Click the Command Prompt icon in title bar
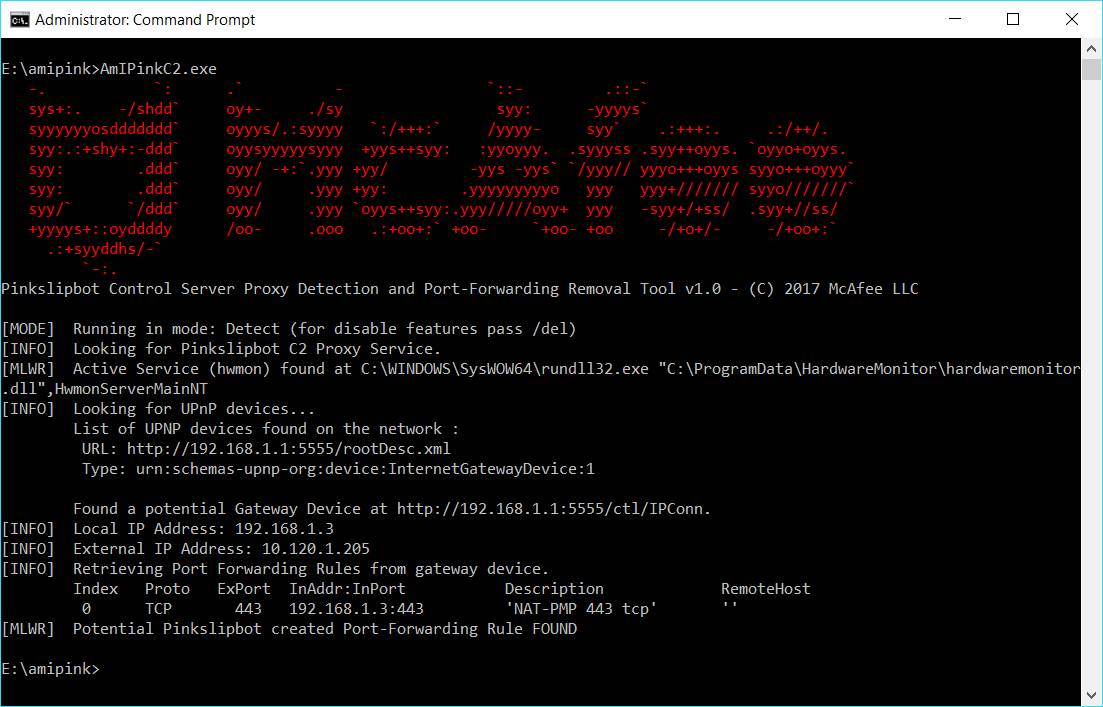Viewport: 1103px width, 707px height. (x=19, y=19)
